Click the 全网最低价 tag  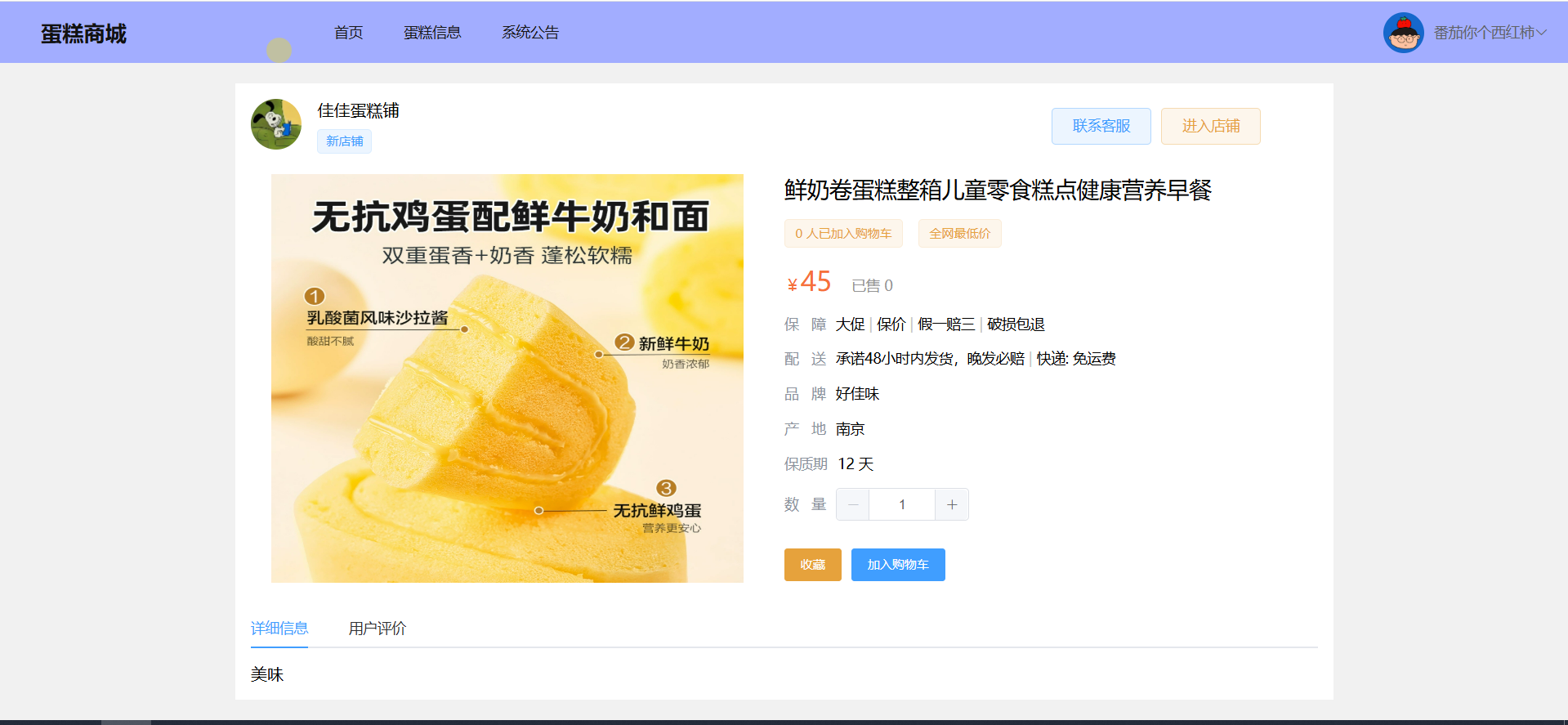(x=959, y=234)
